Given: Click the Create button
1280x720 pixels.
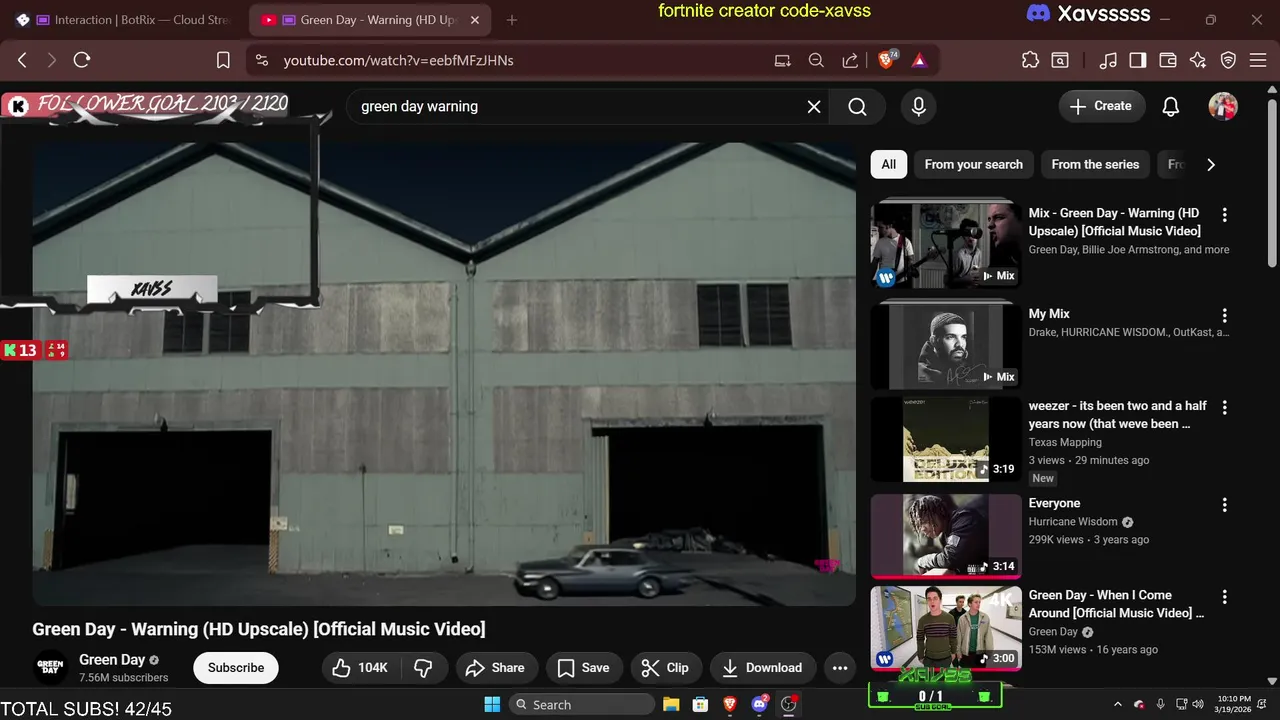Looking at the screenshot, I should [x=1102, y=106].
